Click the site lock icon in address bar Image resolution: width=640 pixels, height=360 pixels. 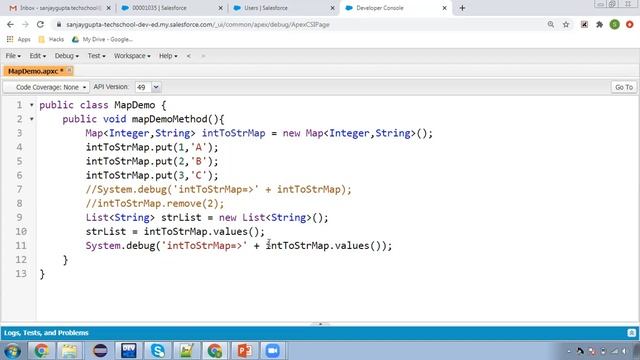coord(59,24)
